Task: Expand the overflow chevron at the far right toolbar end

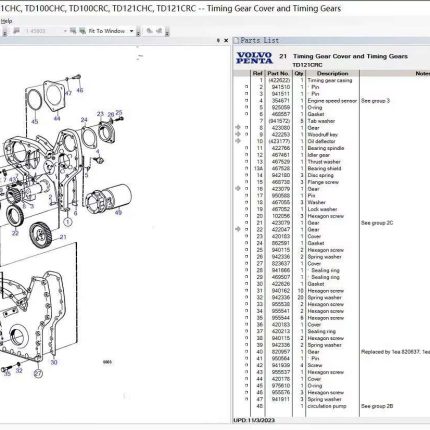Action: [x=167, y=32]
